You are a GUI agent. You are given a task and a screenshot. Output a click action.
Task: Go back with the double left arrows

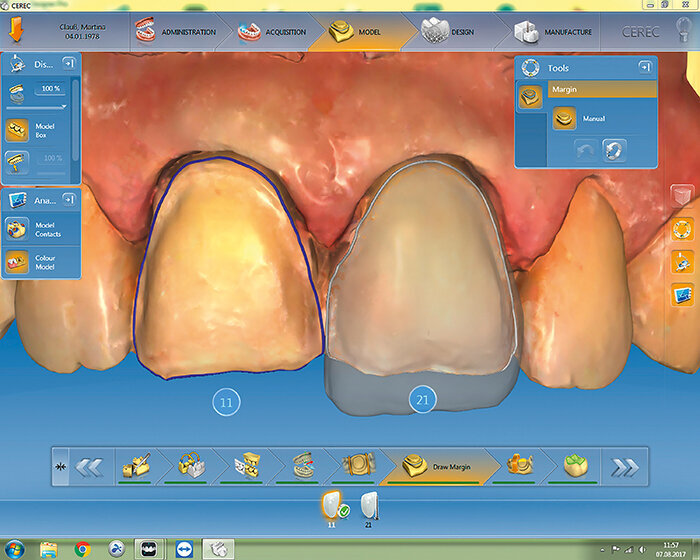point(90,467)
